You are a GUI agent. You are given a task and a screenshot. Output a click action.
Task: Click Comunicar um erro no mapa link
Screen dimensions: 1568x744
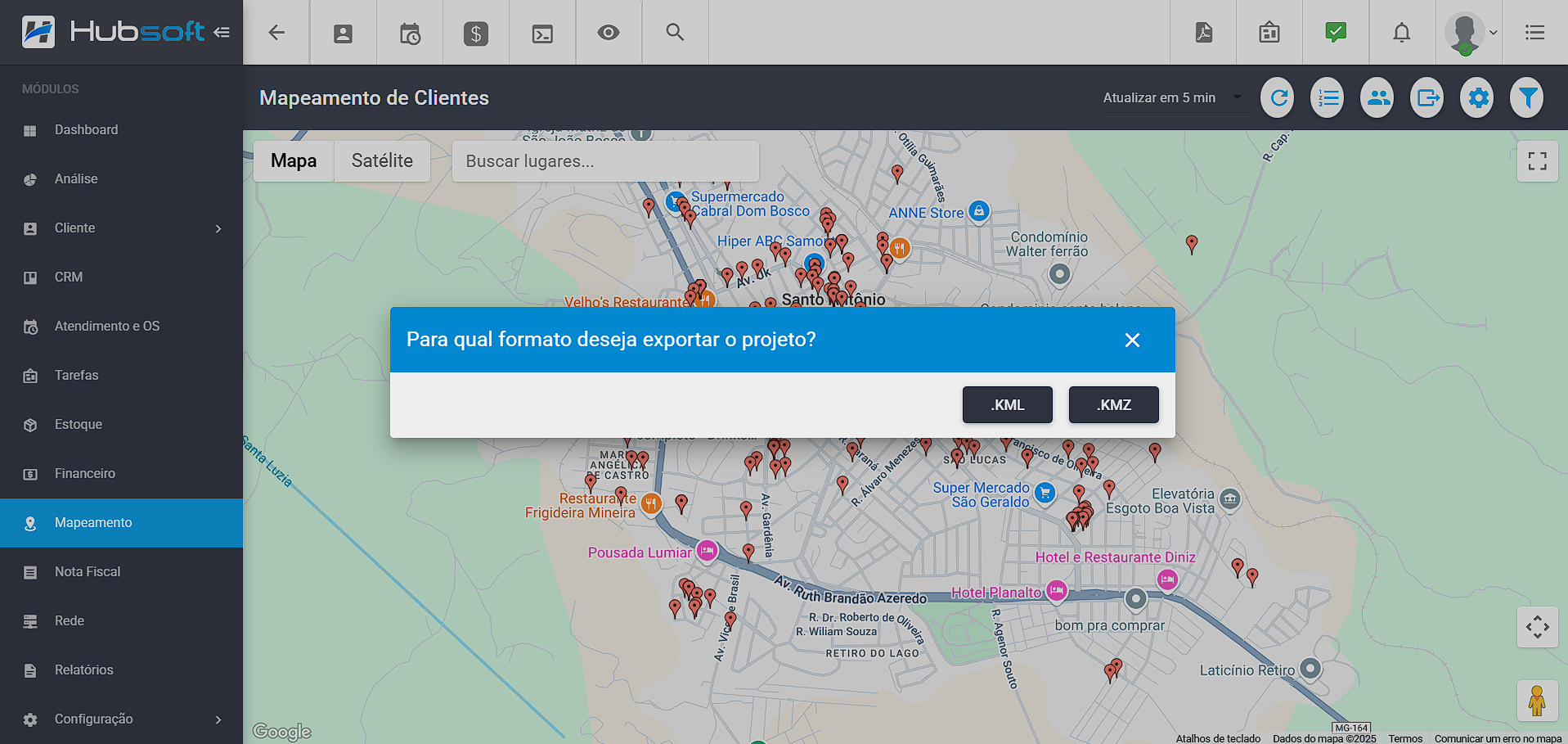[1498, 738]
